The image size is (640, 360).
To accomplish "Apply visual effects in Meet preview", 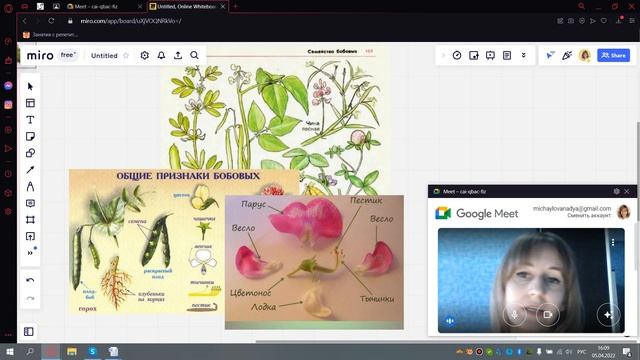I will tap(608, 315).
